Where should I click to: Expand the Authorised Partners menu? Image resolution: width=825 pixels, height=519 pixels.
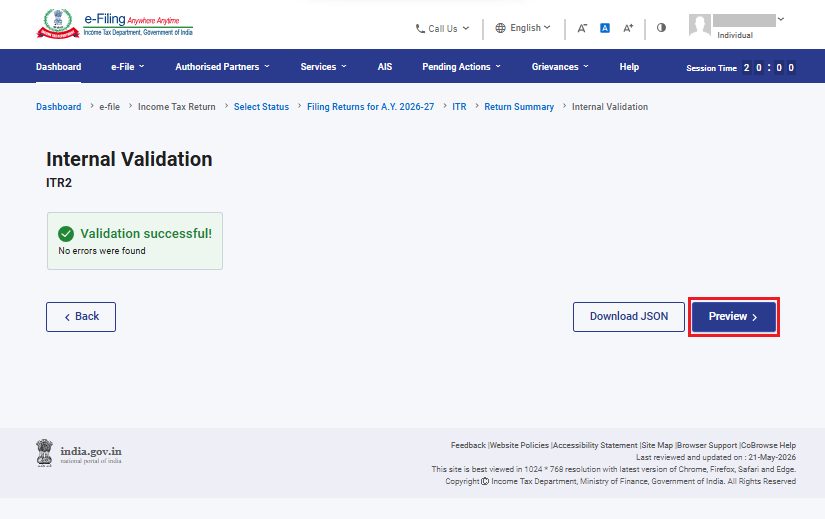(x=223, y=67)
